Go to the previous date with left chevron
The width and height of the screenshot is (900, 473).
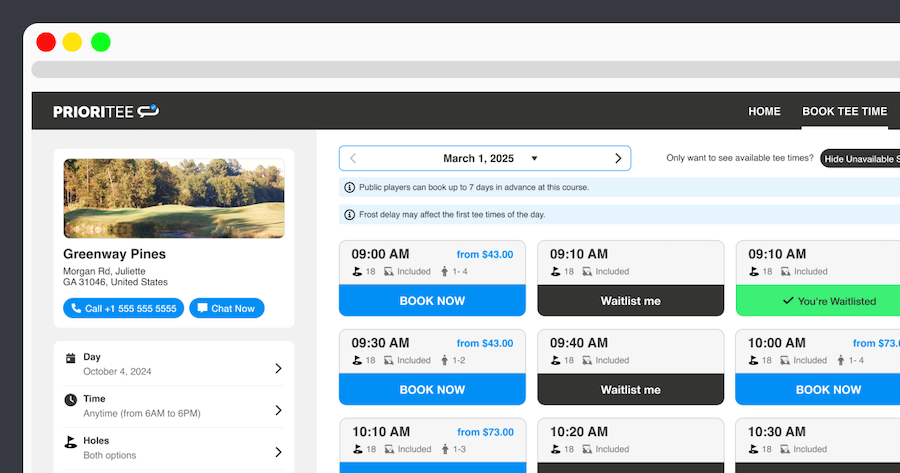tap(353, 158)
